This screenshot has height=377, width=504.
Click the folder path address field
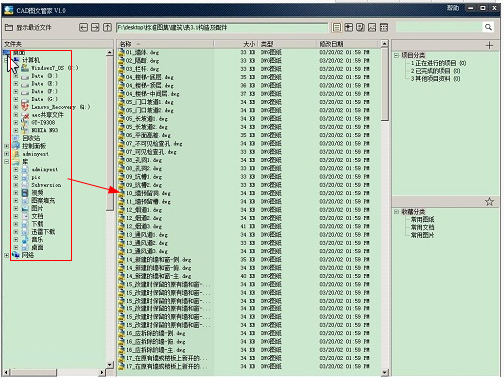tap(222, 27)
